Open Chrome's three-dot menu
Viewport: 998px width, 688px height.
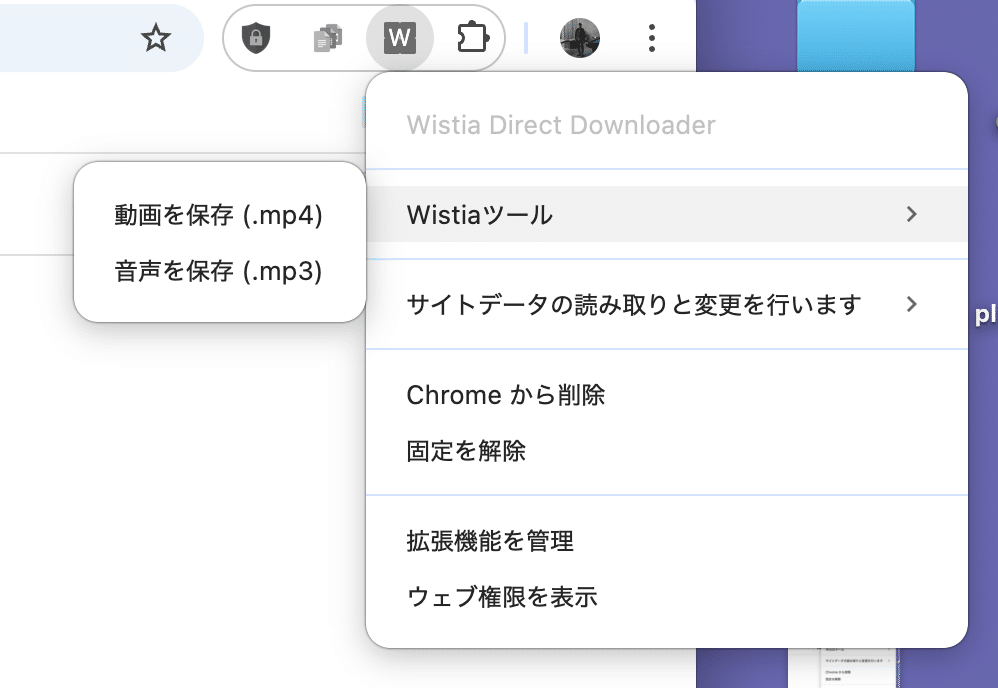click(x=652, y=39)
